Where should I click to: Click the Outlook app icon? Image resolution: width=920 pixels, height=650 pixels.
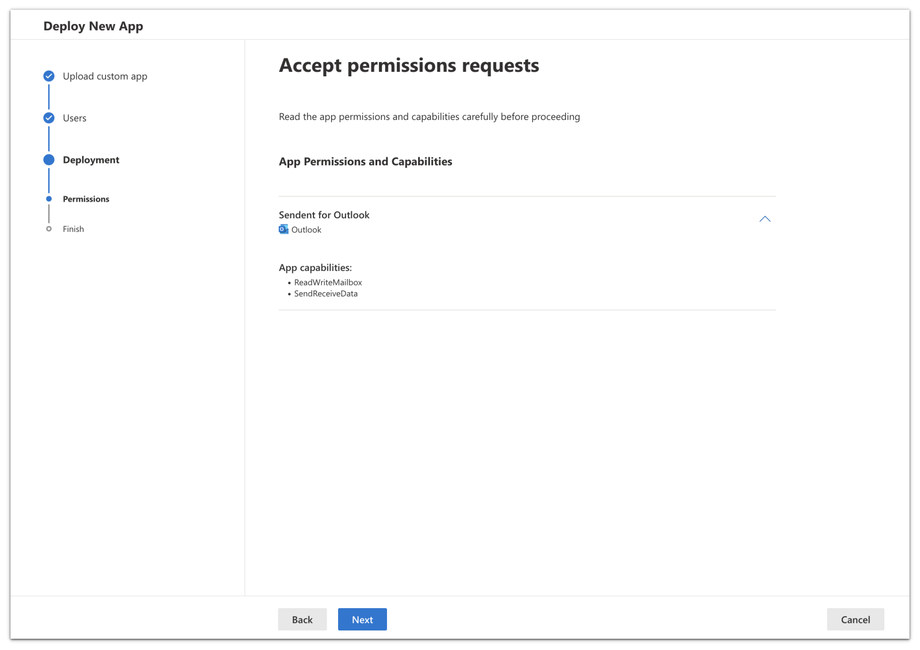284,230
